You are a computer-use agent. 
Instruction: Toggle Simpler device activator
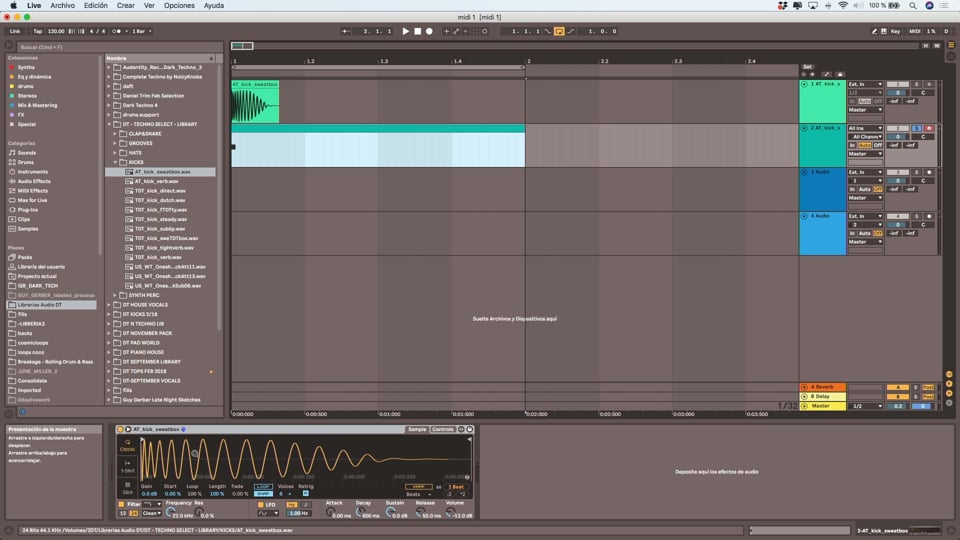121,429
